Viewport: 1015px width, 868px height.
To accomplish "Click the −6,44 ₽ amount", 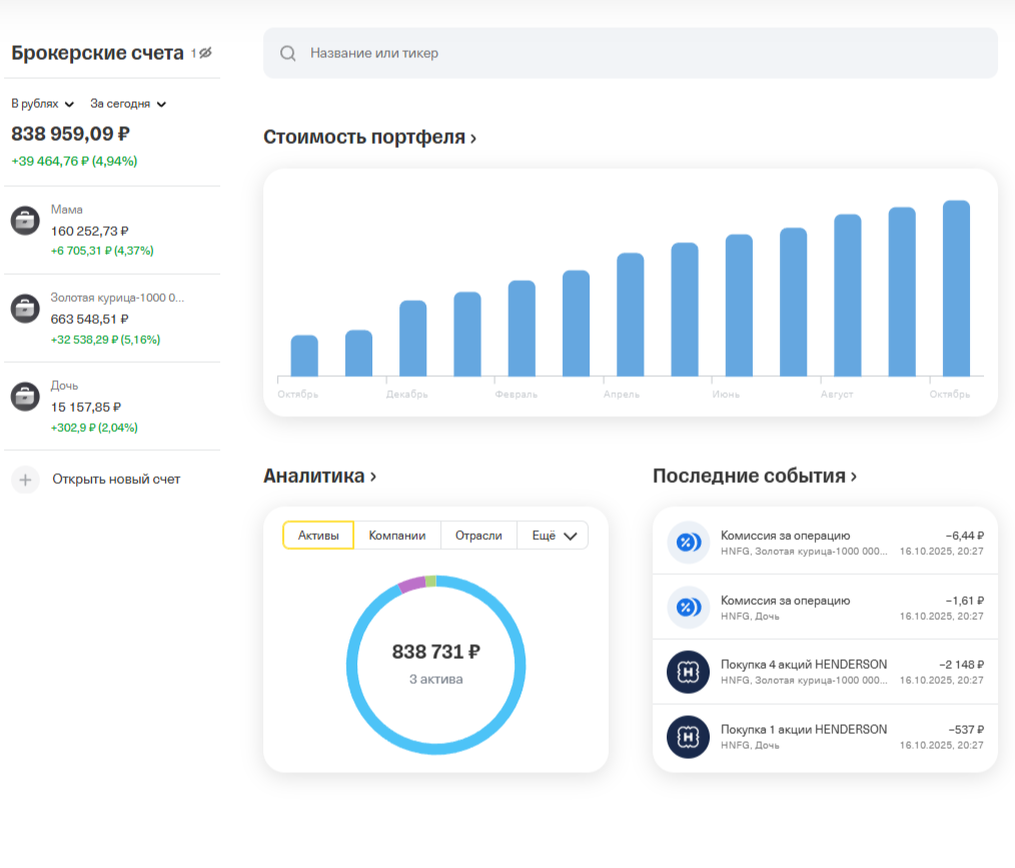I will click(x=965, y=536).
